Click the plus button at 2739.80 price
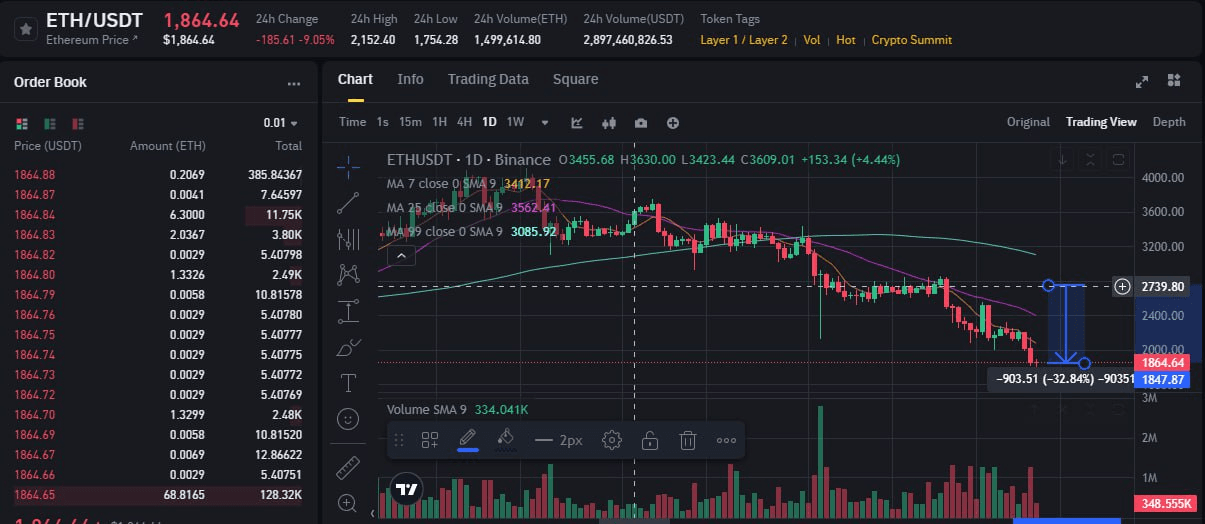Screen dimensions: 1205x524 click(x=1122, y=287)
